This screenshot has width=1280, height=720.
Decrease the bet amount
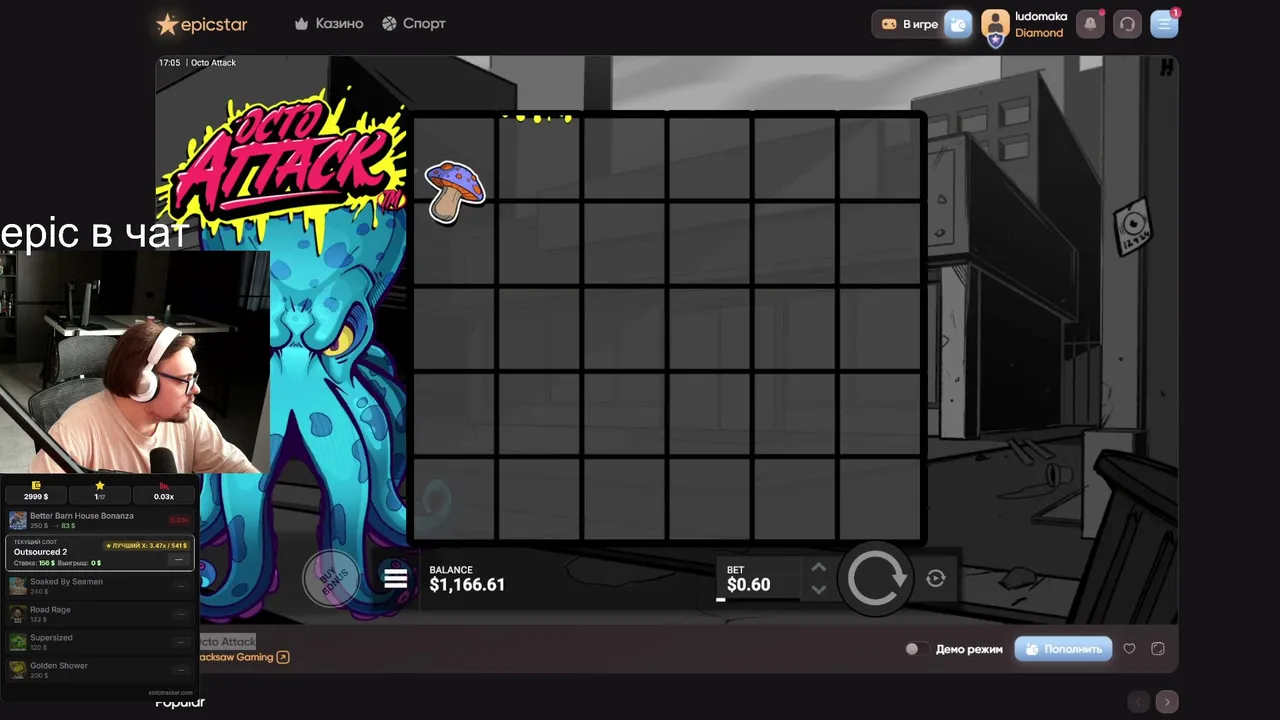coord(818,589)
